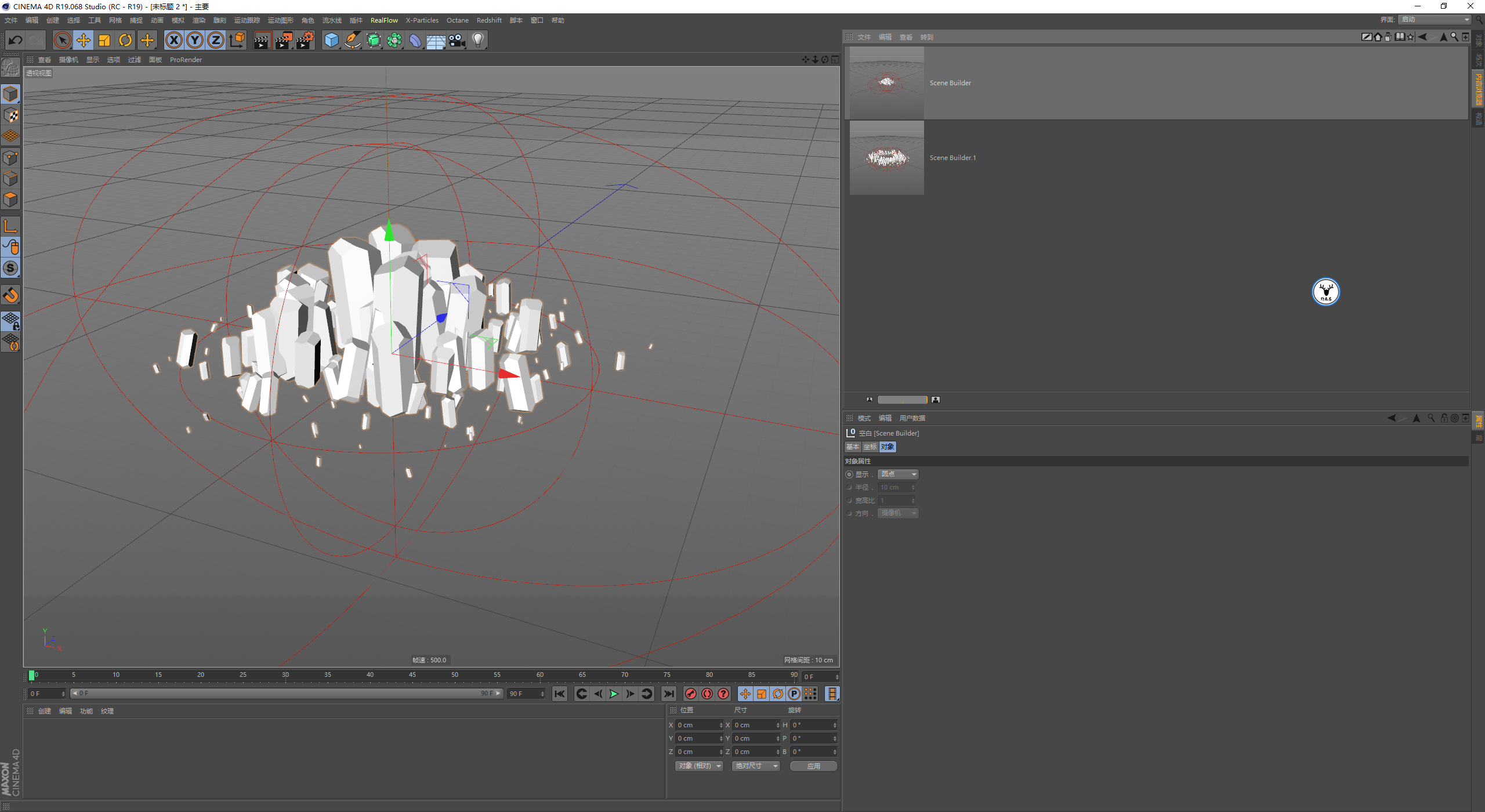Click the Light bulb icon
This screenshot has width=1485, height=812.
click(x=478, y=40)
